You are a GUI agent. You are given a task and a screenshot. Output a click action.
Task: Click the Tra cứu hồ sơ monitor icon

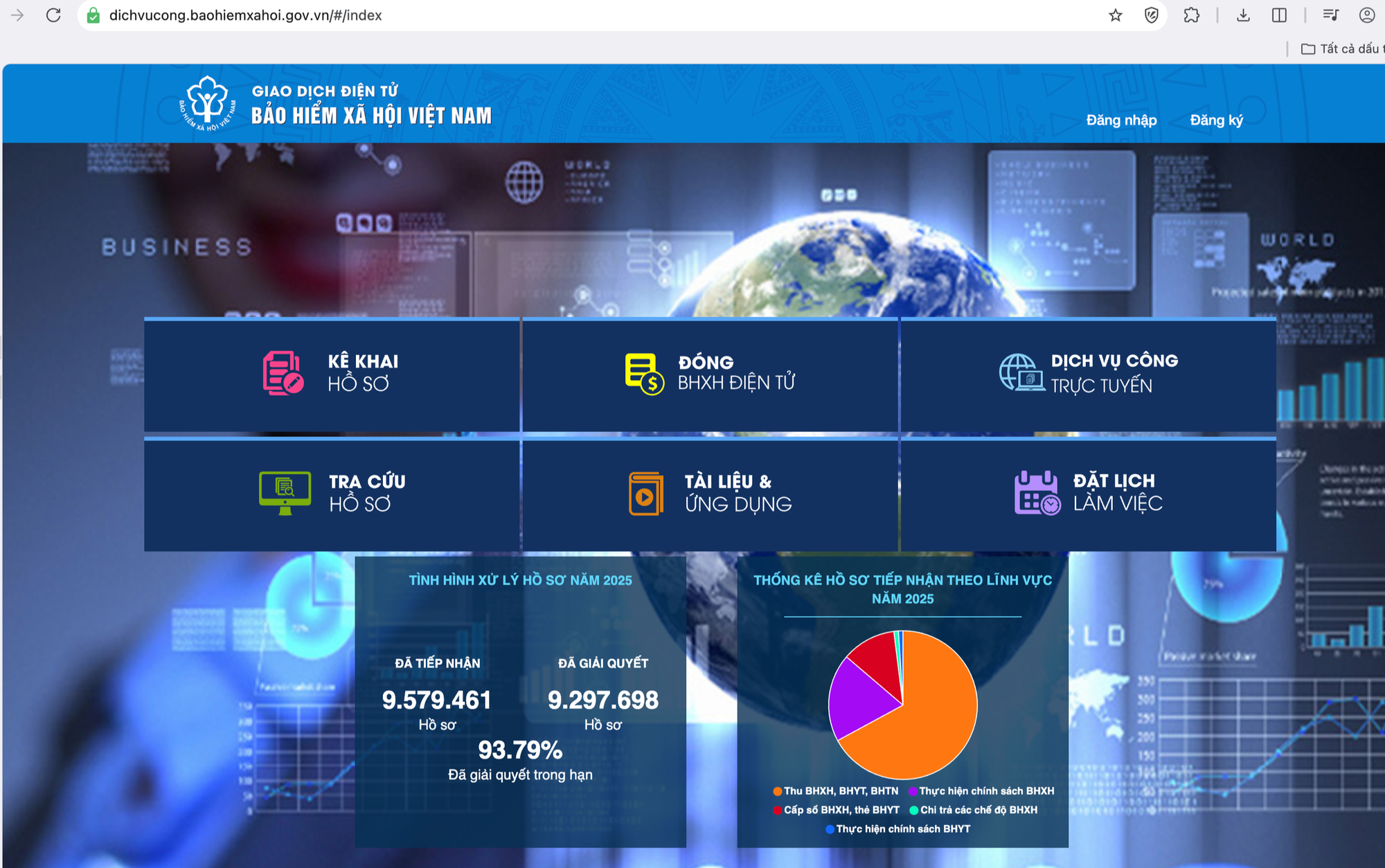pyautogui.click(x=285, y=492)
